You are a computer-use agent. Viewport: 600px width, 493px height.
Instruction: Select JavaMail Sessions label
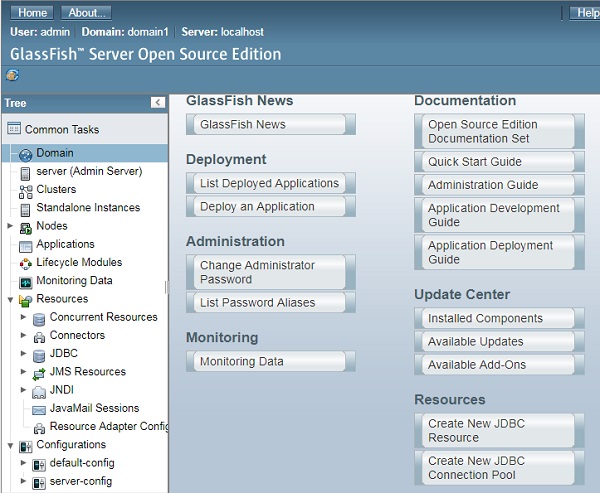coord(95,408)
